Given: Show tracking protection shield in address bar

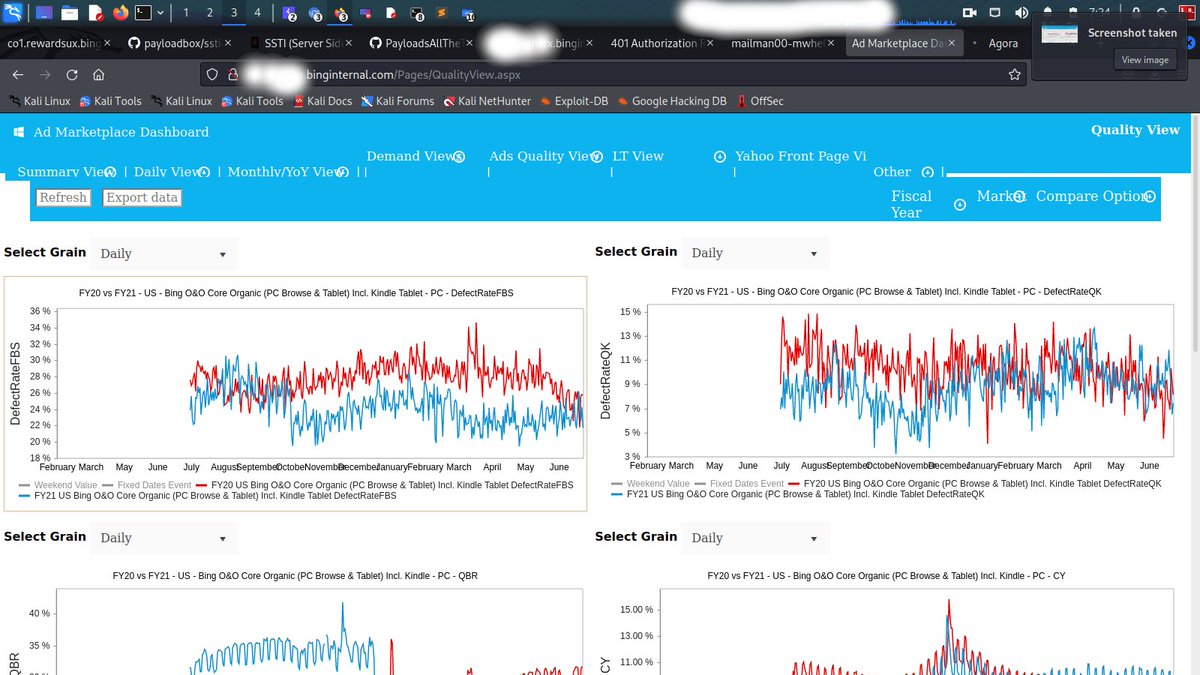Looking at the screenshot, I should click(x=210, y=74).
